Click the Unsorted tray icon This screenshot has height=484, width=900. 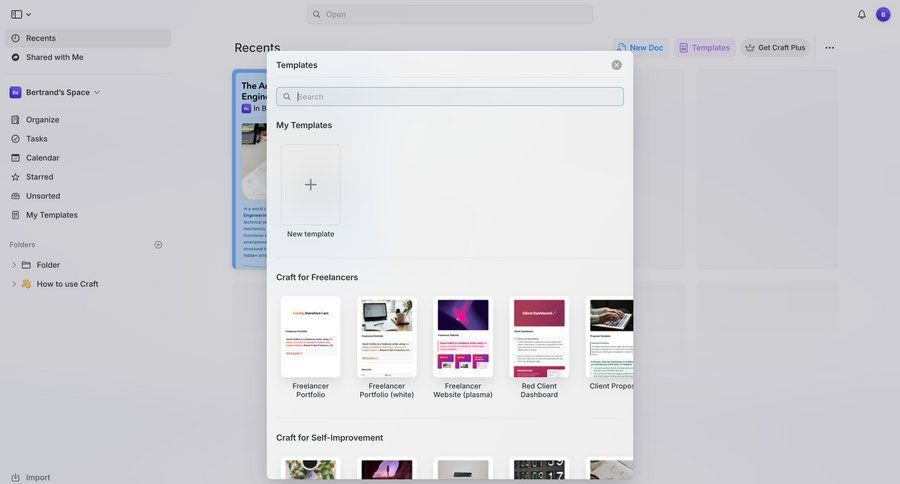(x=15, y=196)
